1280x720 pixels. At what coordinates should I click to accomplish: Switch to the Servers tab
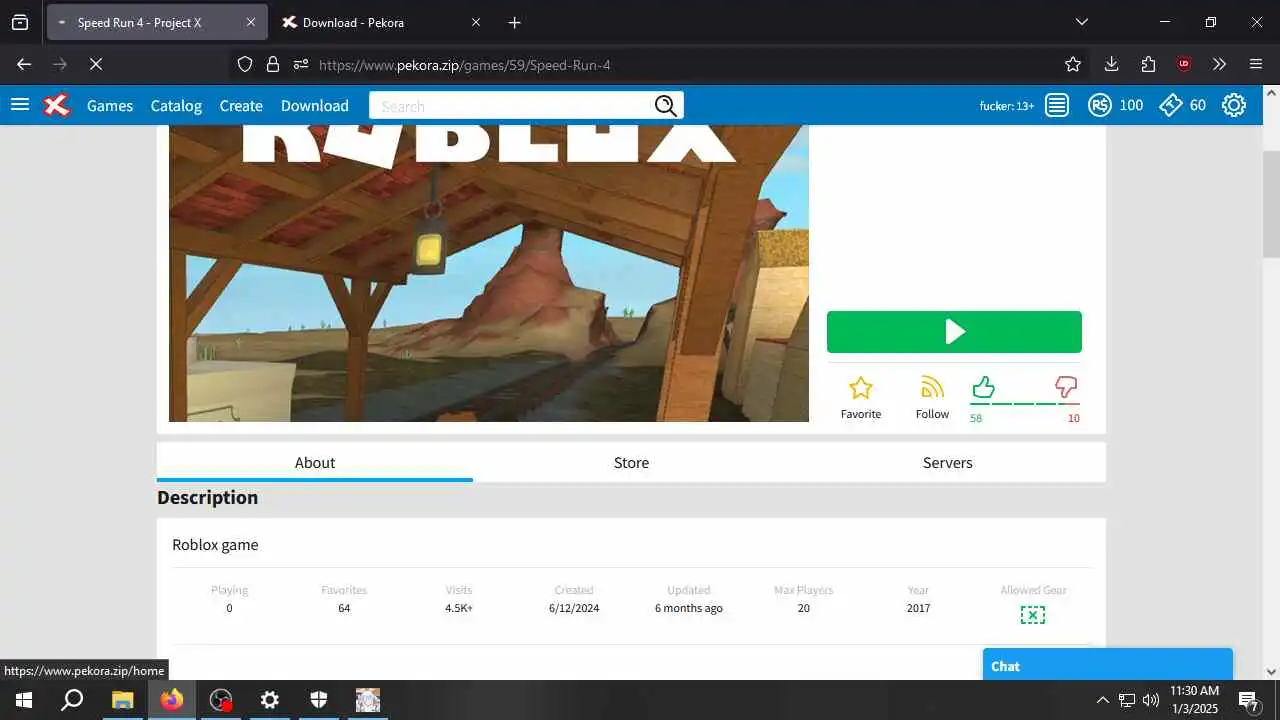click(948, 462)
